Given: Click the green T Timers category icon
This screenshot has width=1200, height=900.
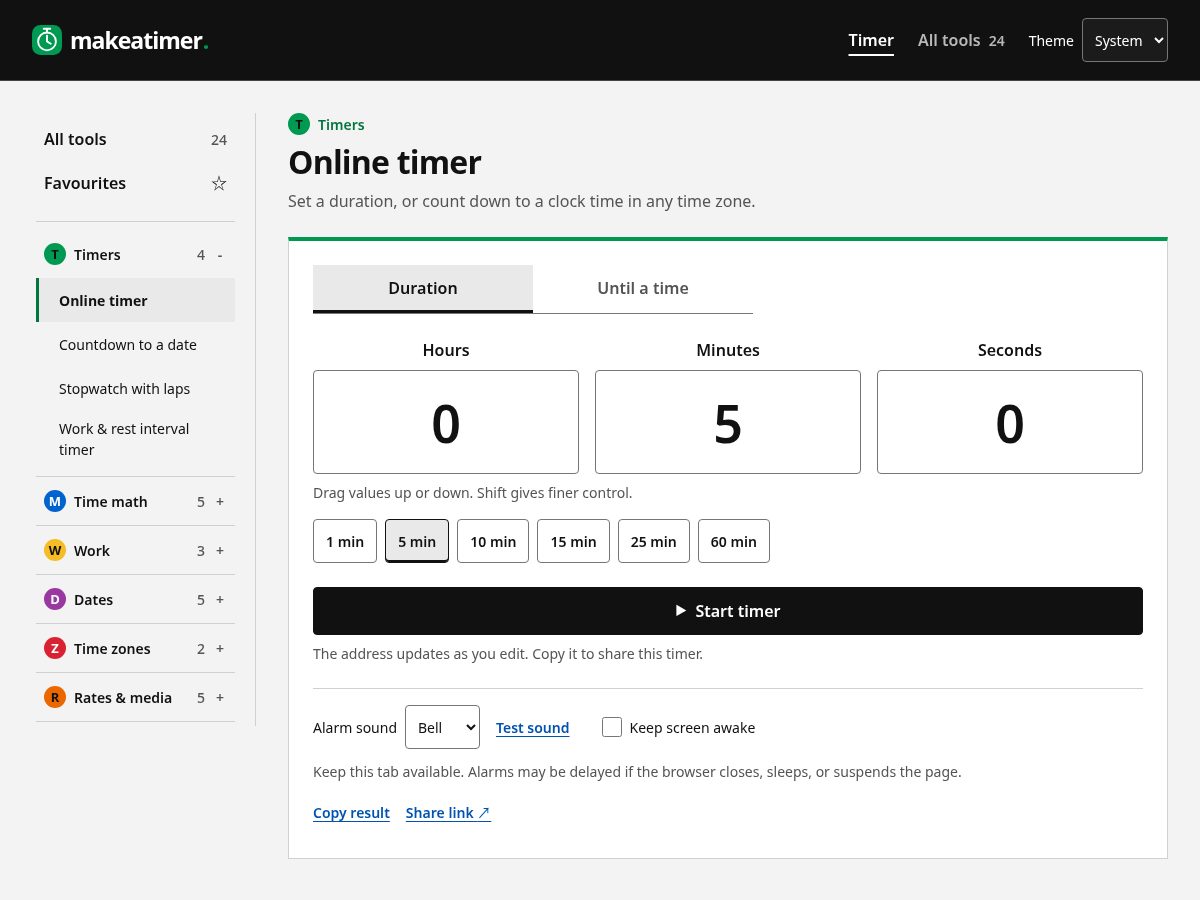Looking at the screenshot, I should 55,254.
